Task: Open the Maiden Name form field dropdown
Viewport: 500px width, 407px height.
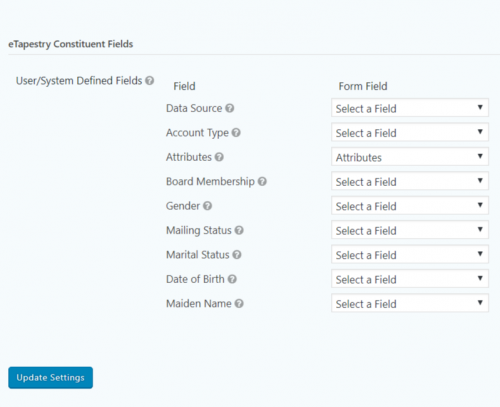Action: click(x=410, y=303)
